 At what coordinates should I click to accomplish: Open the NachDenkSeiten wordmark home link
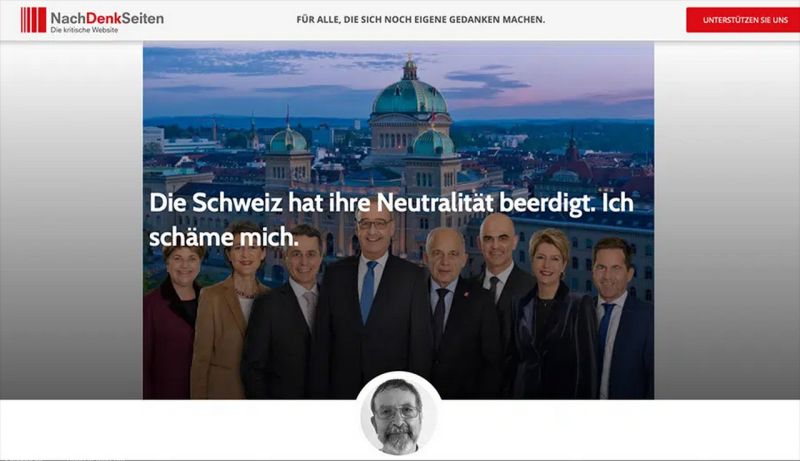[107, 18]
